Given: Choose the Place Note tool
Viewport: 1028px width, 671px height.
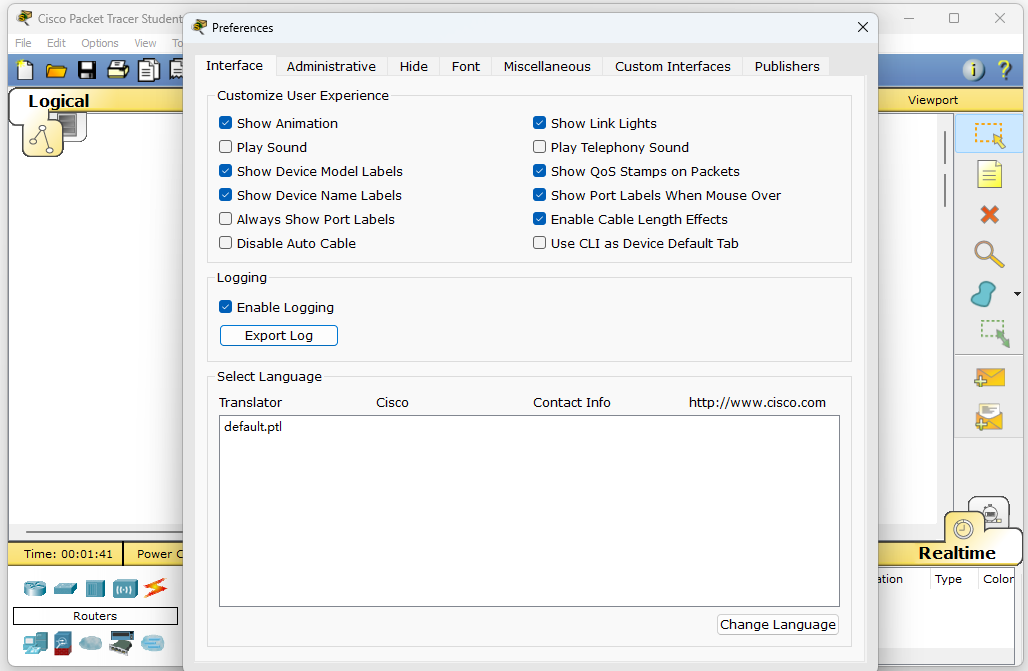Looking at the screenshot, I should point(989,175).
